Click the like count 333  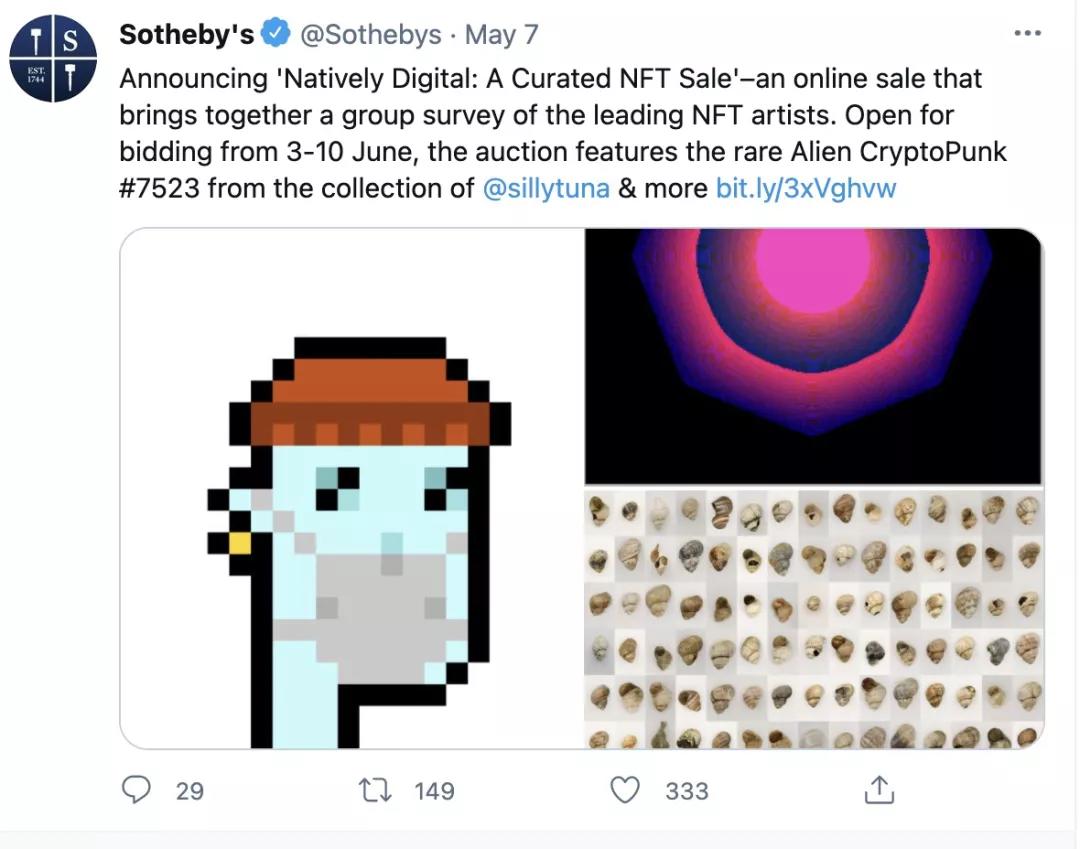coord(687,791)
